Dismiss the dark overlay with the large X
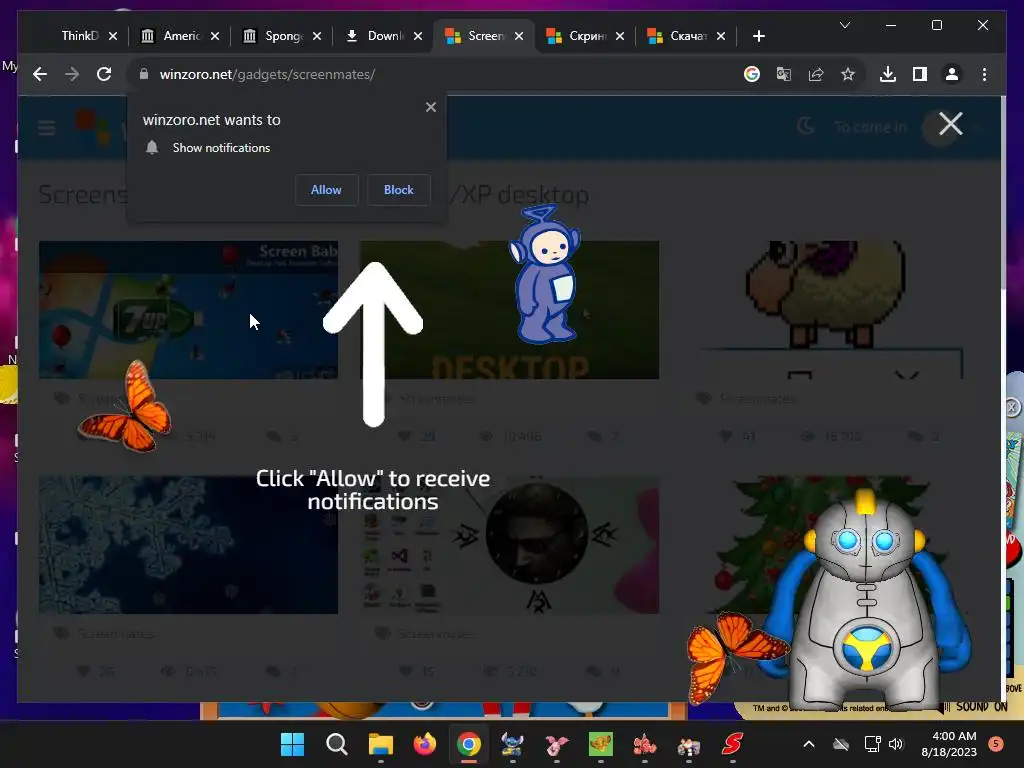1024x768 pixels. coord(951,123)
